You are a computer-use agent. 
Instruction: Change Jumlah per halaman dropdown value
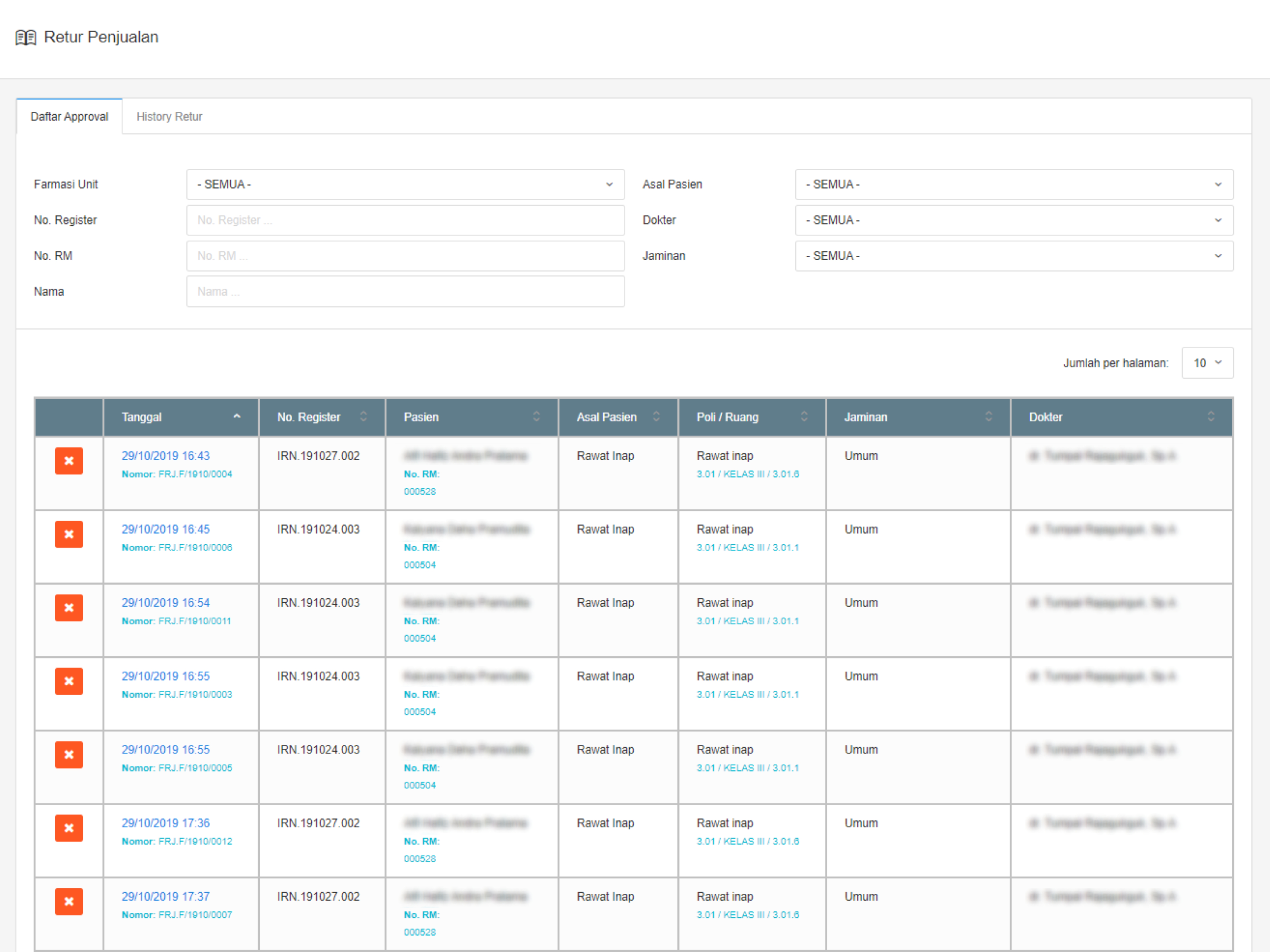click(x=1207, y=363)
